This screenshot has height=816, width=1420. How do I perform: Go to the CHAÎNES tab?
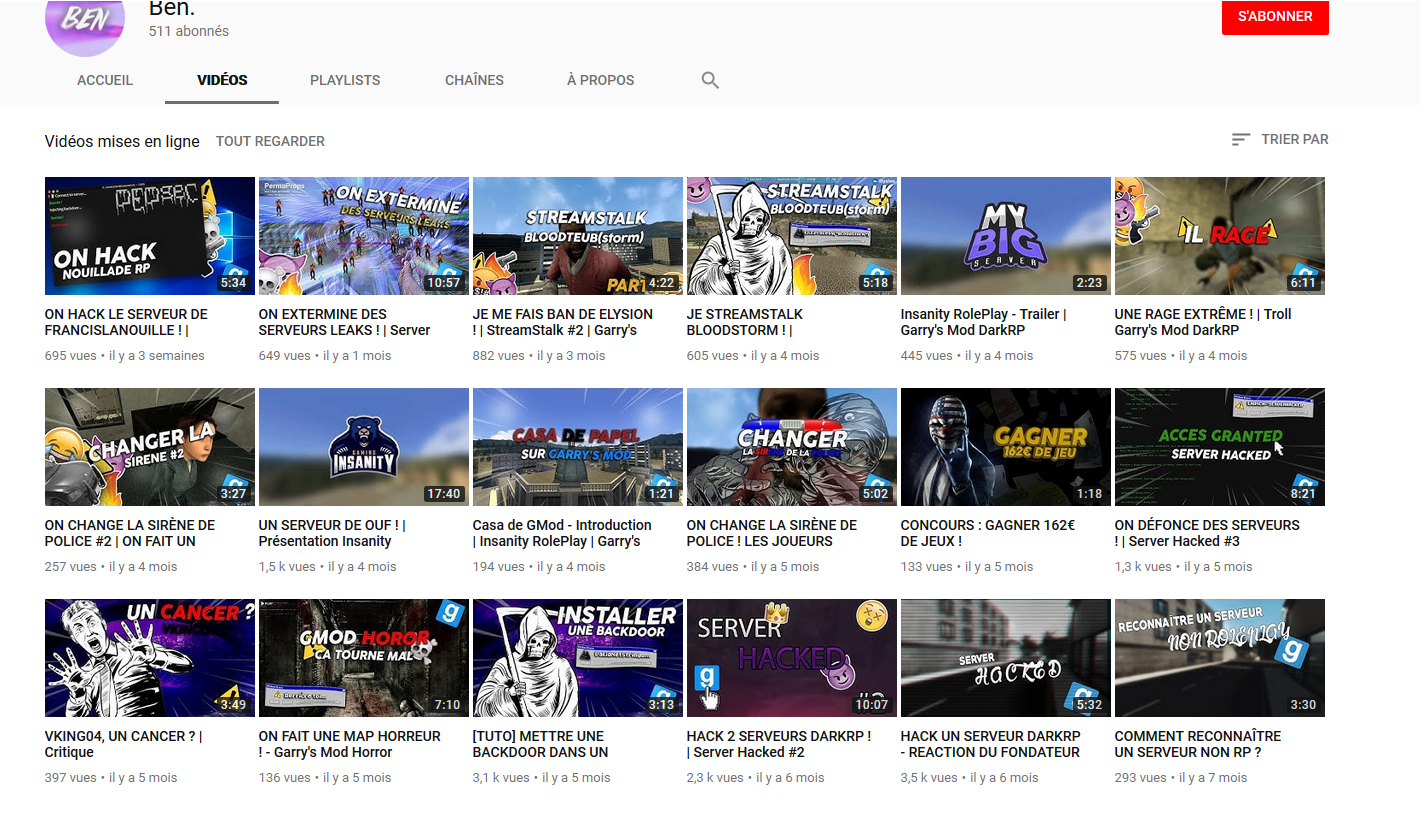474,80
